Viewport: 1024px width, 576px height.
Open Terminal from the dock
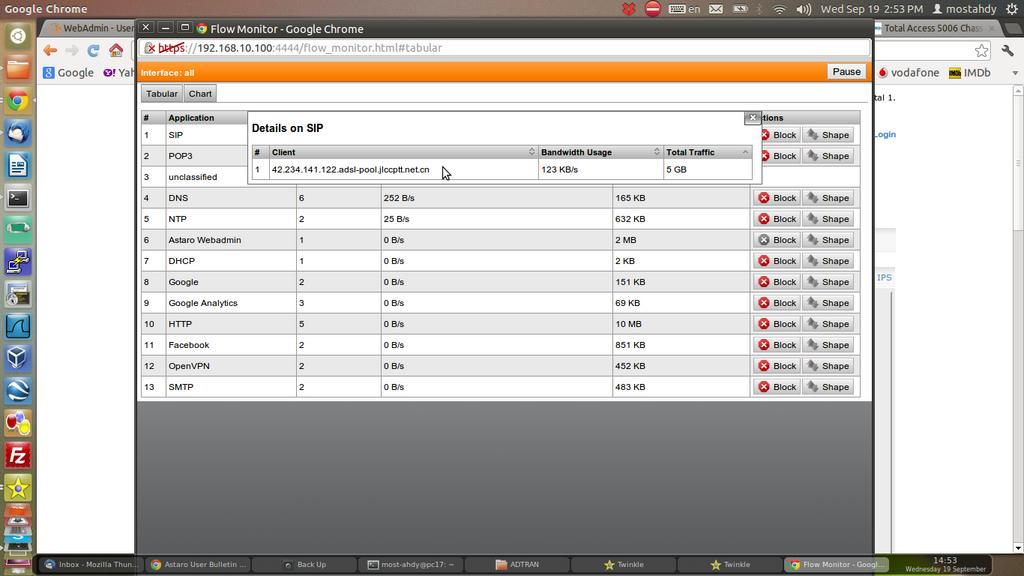(18, 197)
